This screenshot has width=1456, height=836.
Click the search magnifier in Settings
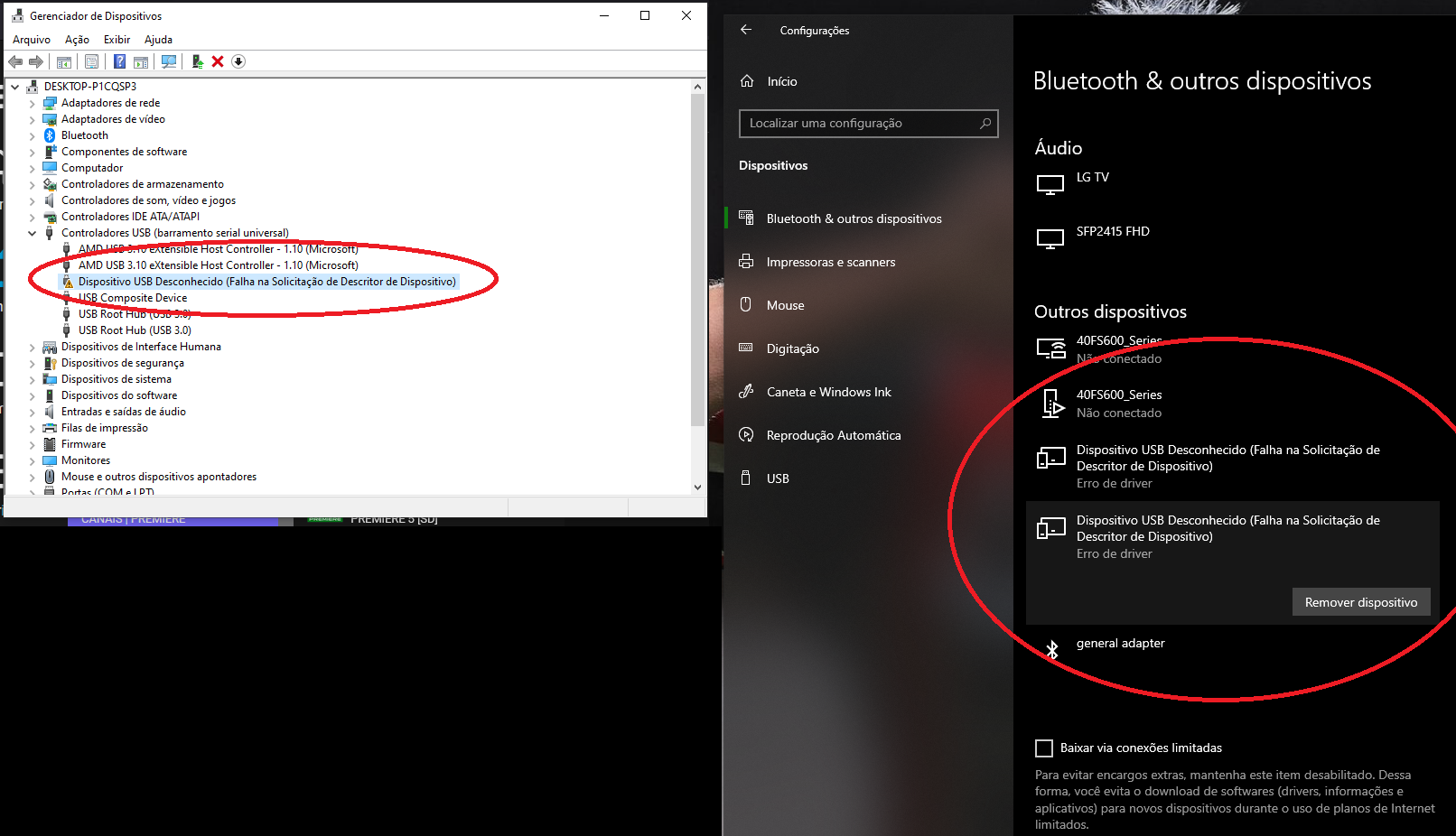click(x=985, y=124)
